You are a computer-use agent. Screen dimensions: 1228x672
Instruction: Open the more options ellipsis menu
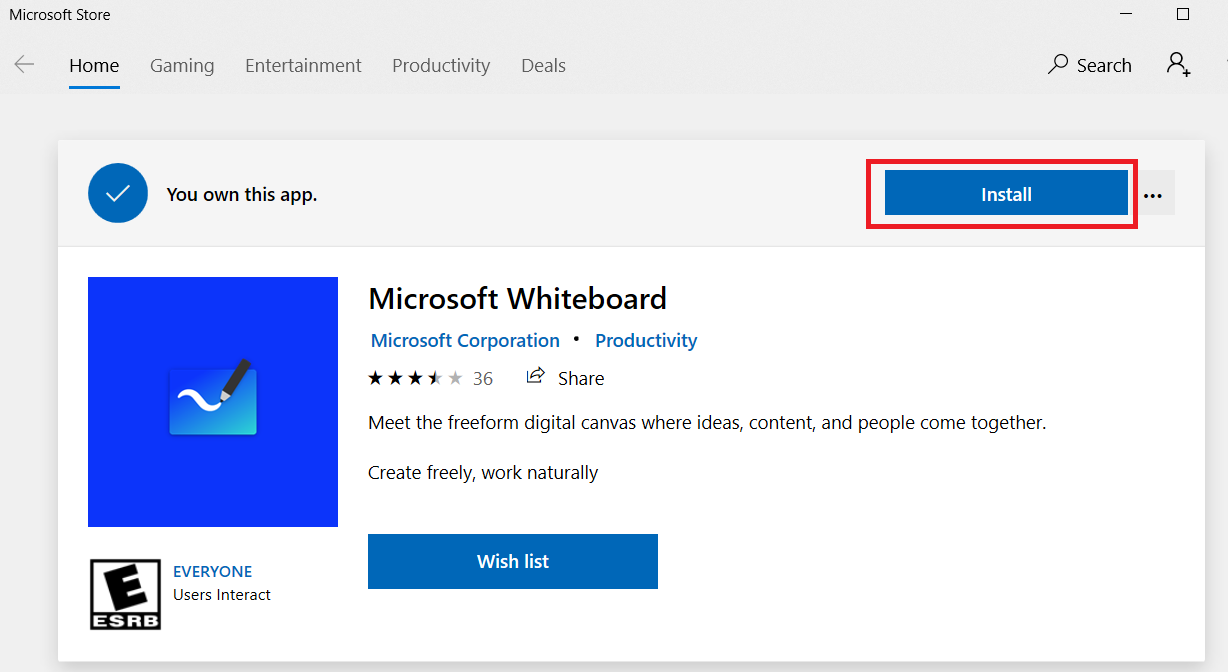1153,194
